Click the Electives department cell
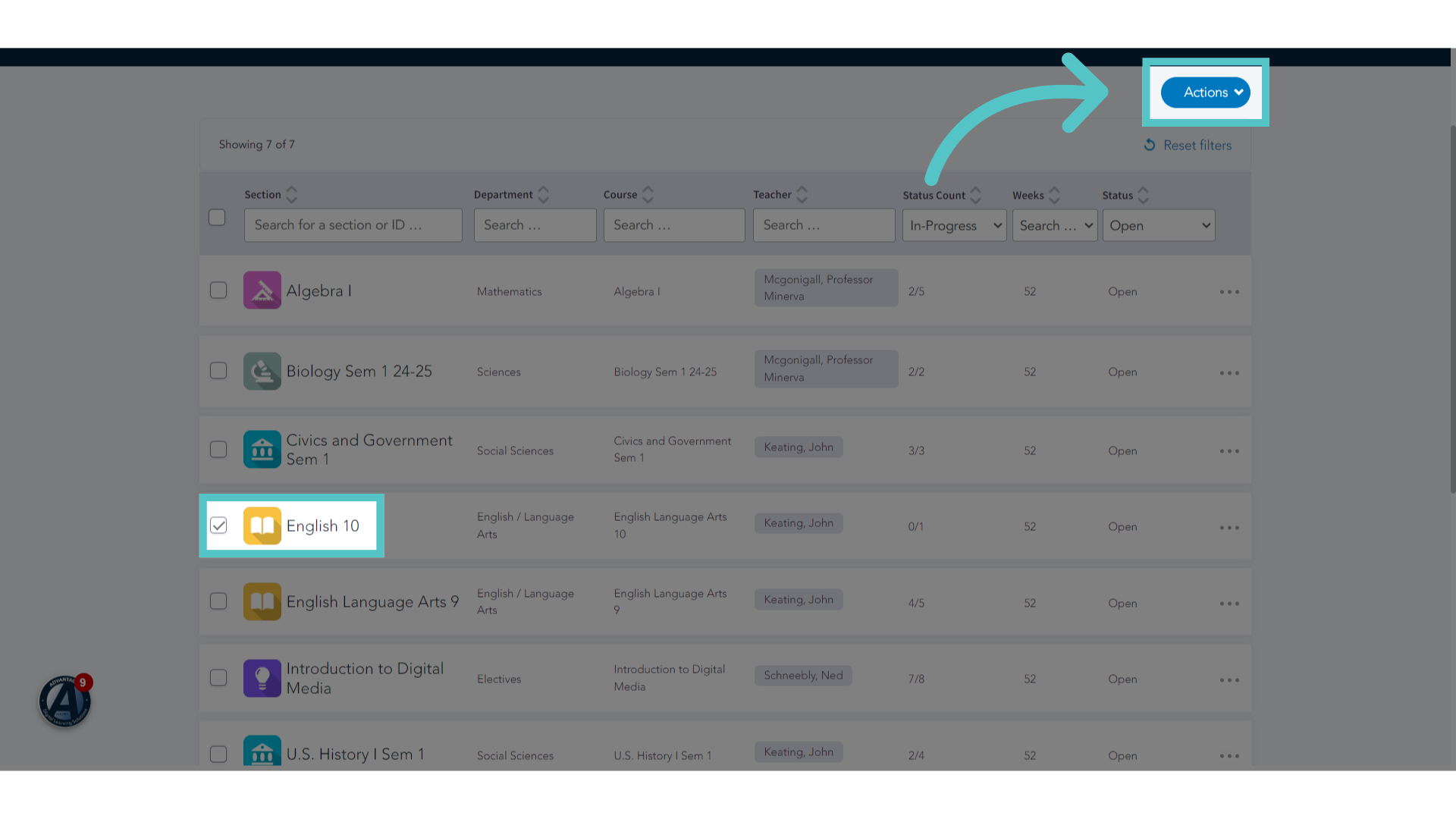This screenshot has width=1456, height=819. (499, 679)
